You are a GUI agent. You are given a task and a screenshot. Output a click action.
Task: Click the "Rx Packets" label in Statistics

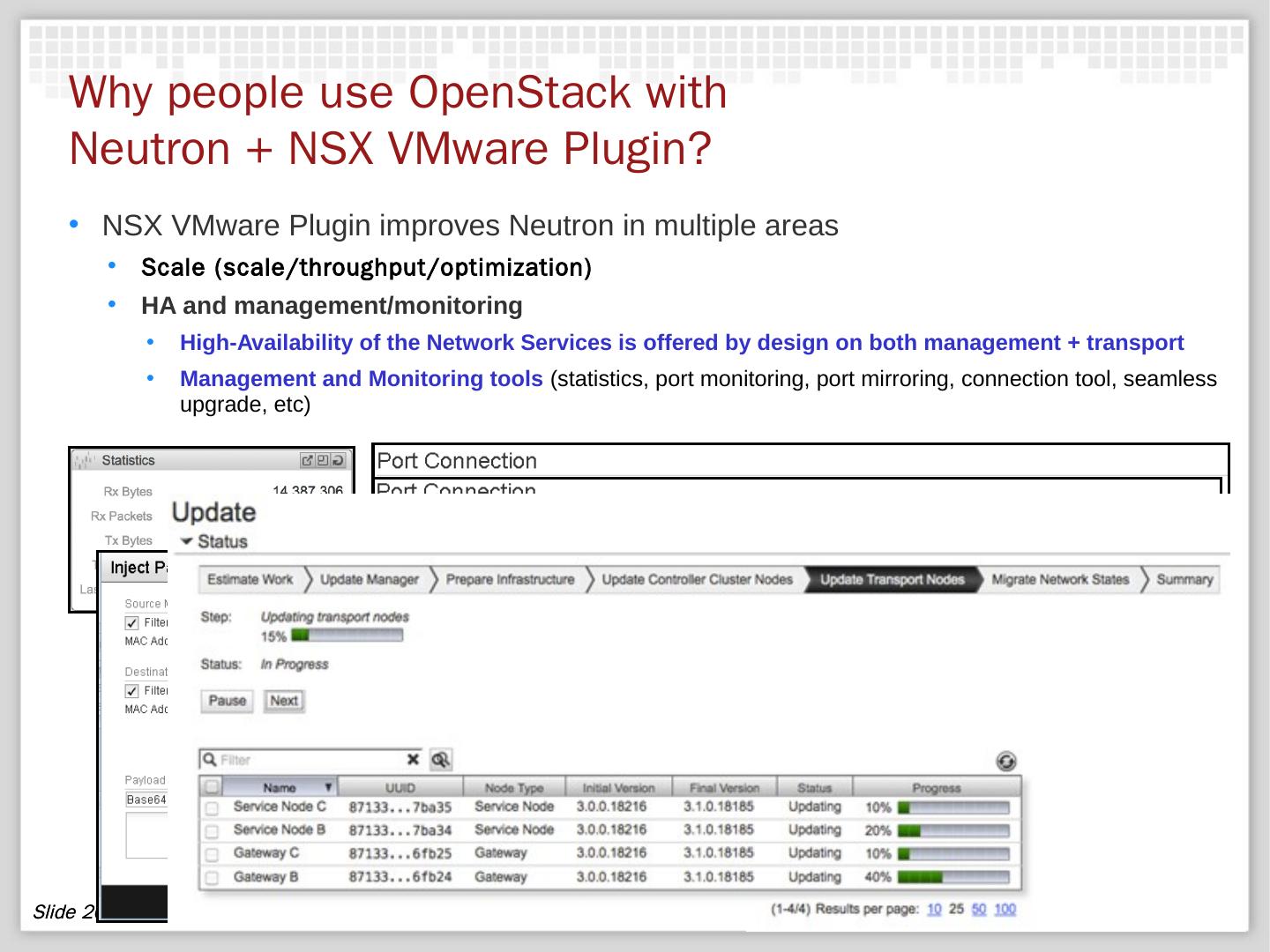tap(122, 517)
